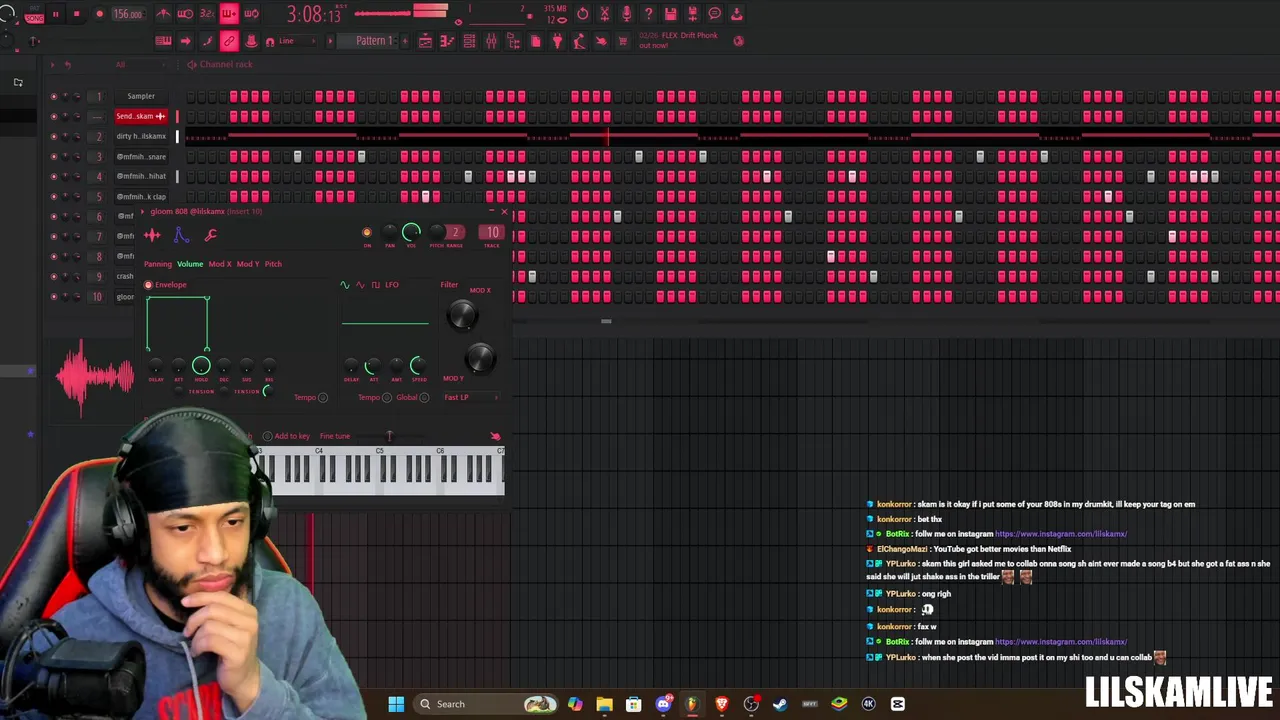The width and height of the screenshot is (1280, 720).
Task: Open the audio editor scissors icon
Action: [604, 14]
